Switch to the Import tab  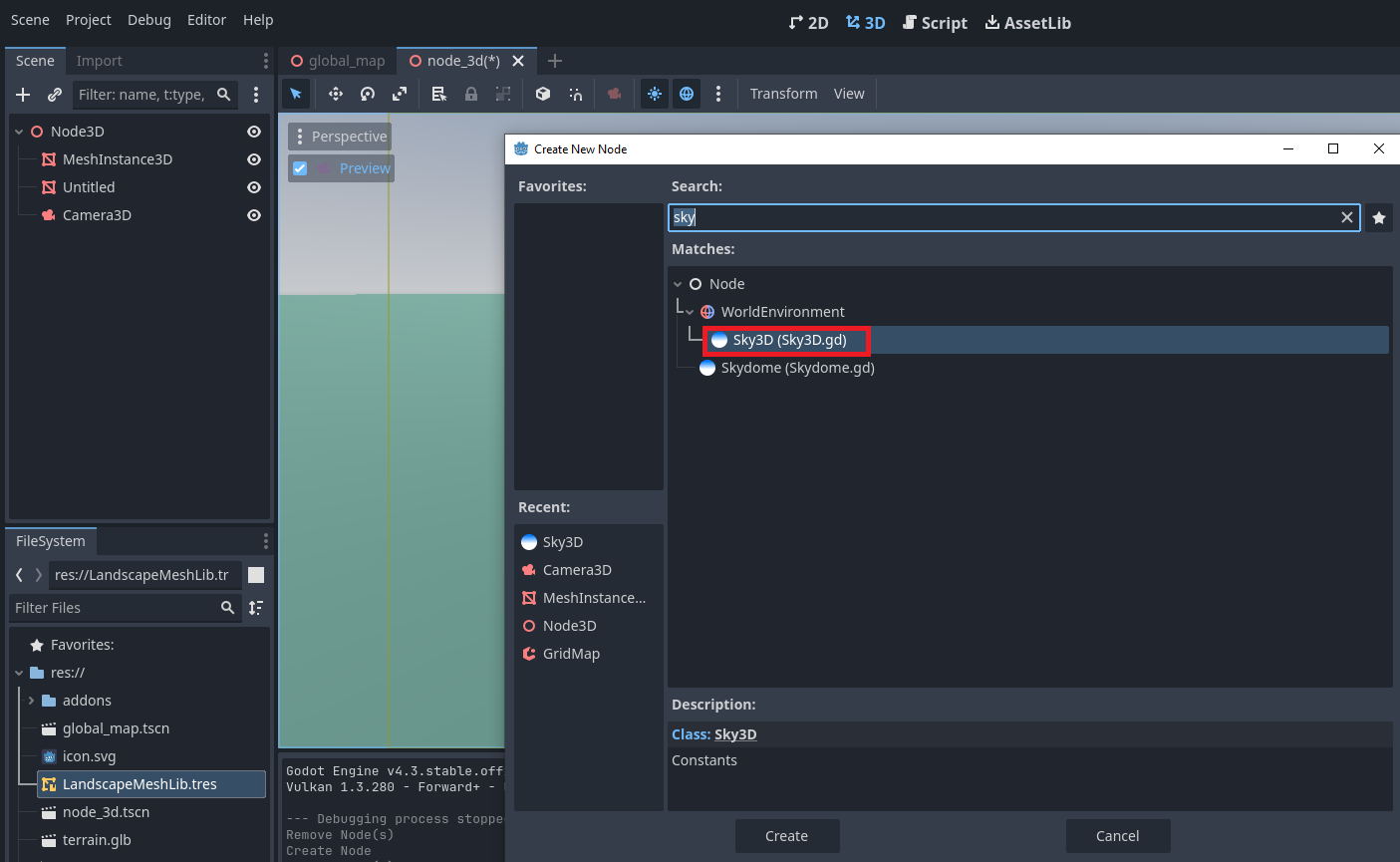(x=100, y=61)
